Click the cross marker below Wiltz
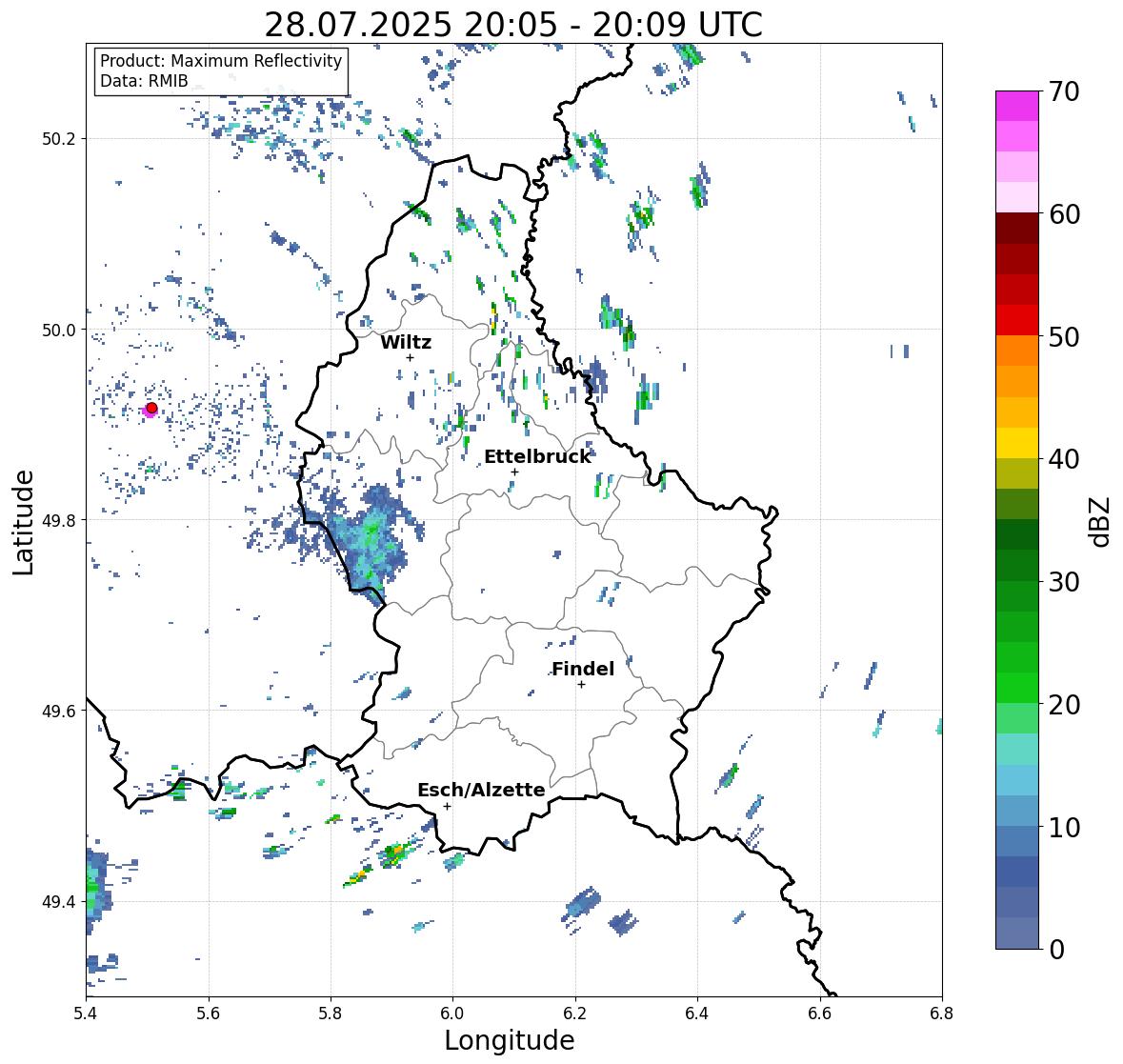The width and height of the screenshot is (1123, 1064). 410,357
